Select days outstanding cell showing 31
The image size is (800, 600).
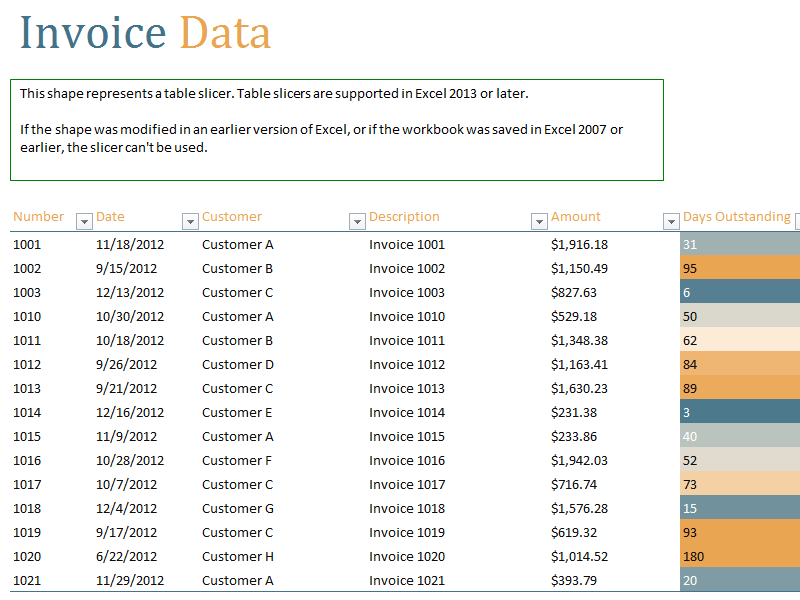click(x=740, y=244)
